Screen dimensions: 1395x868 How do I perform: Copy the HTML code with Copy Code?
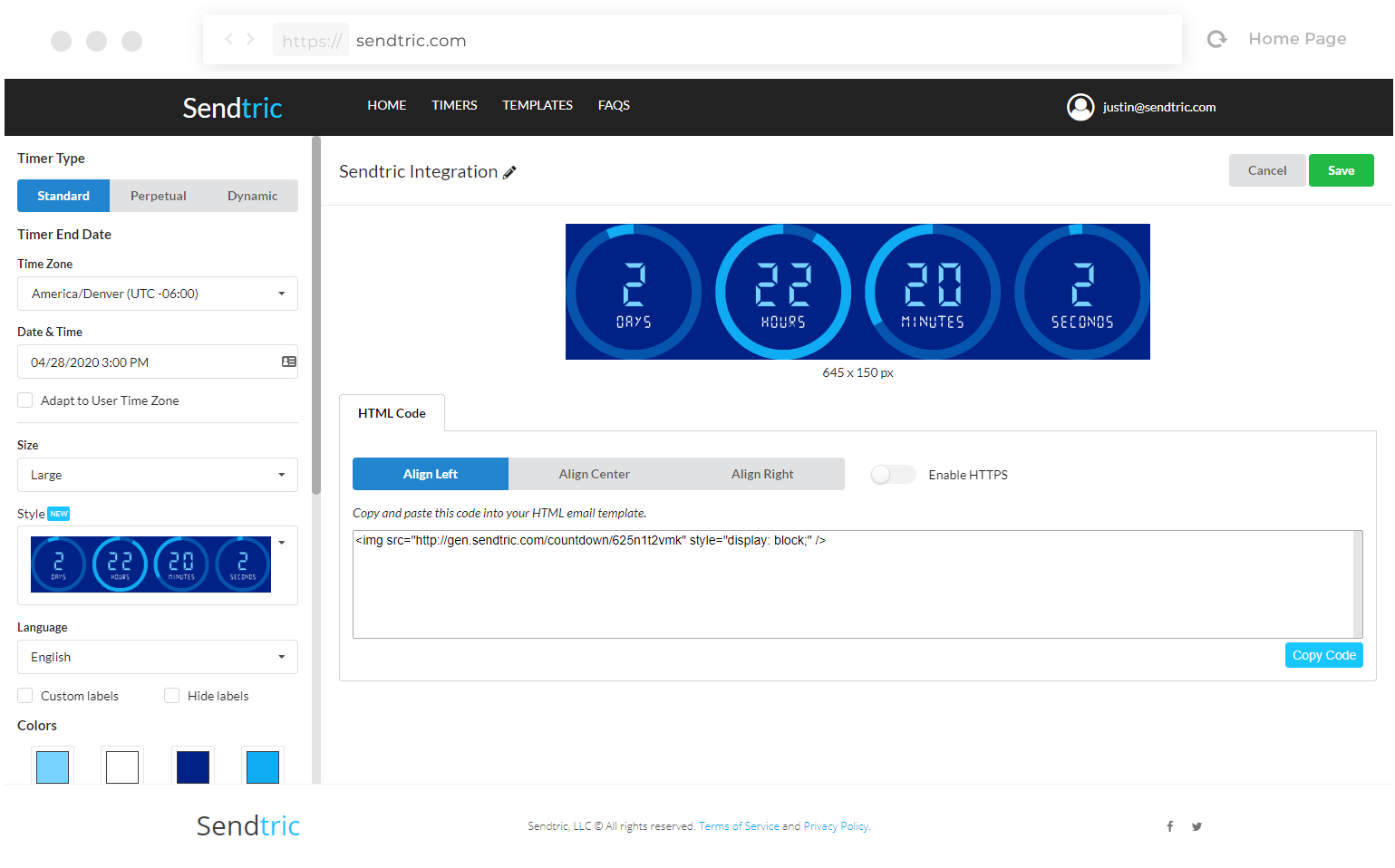pos(1324,655)
